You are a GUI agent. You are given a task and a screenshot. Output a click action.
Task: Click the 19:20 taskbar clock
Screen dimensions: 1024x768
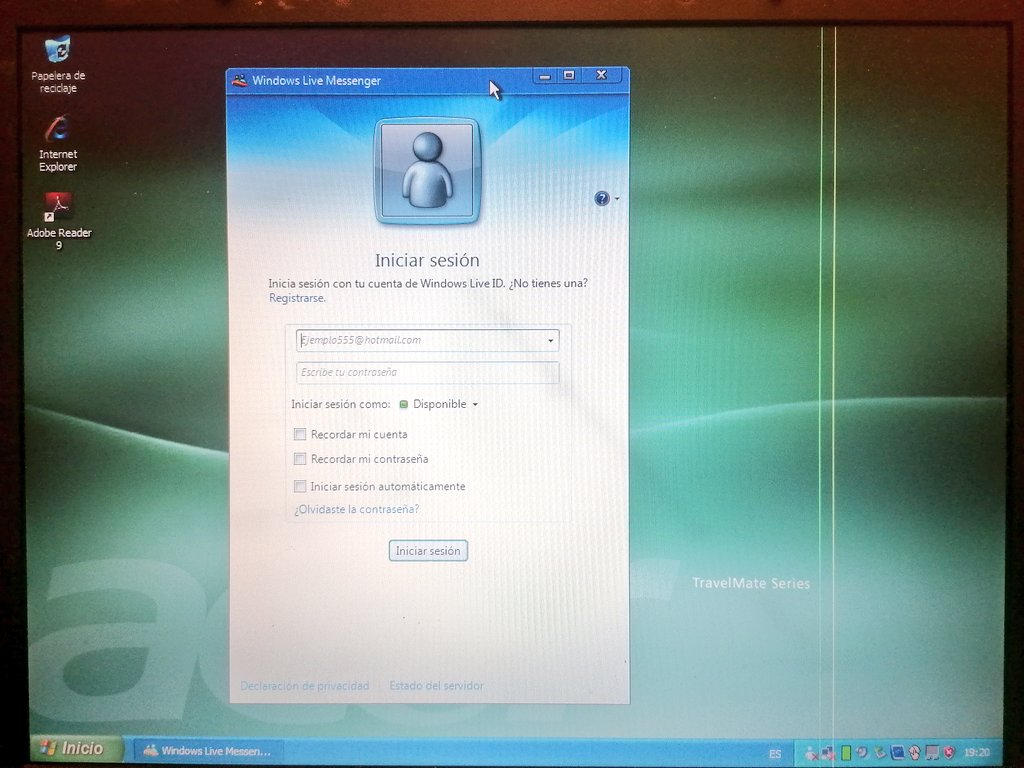(x=977, y=753)
